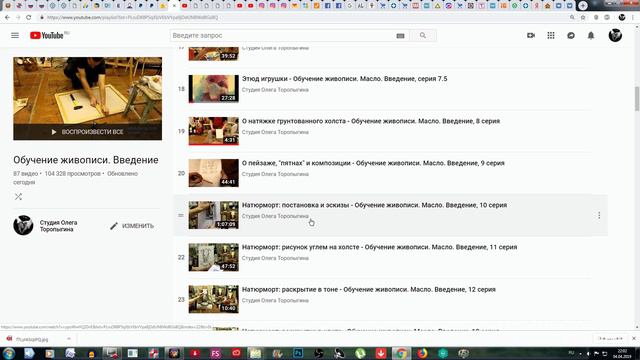The width and height of the screenshot is (640, 360).
Task: Open the account avatar in YouTube header
Action: (615, 36)
